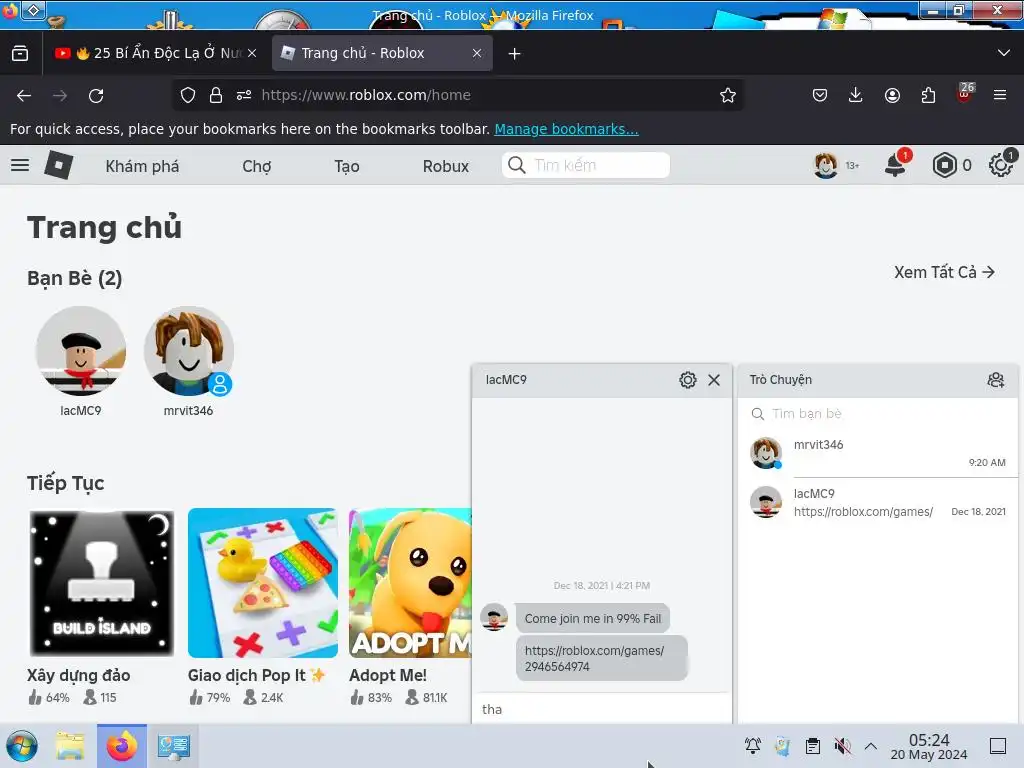Open Firefox account icon

tap(892, 95)
